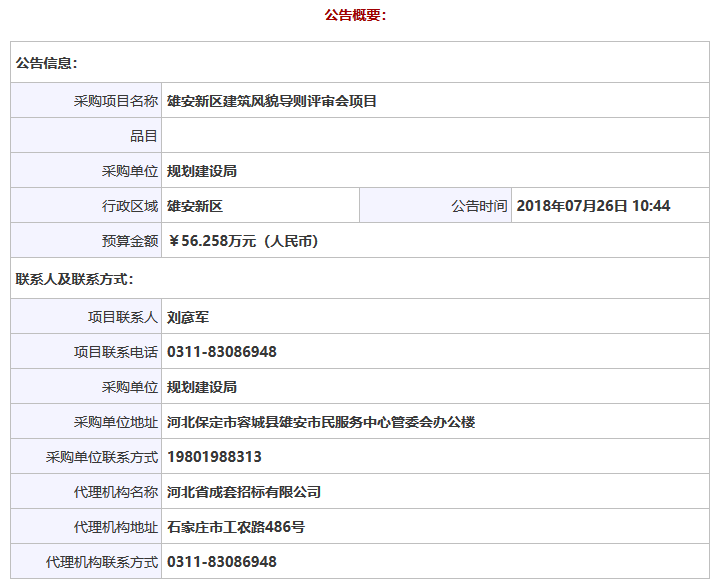The width and height of the screenshot is (720, 588).
Task: Select project name 雄安新区建筑风貌导则评审会项目
Action: pos(272,101)
